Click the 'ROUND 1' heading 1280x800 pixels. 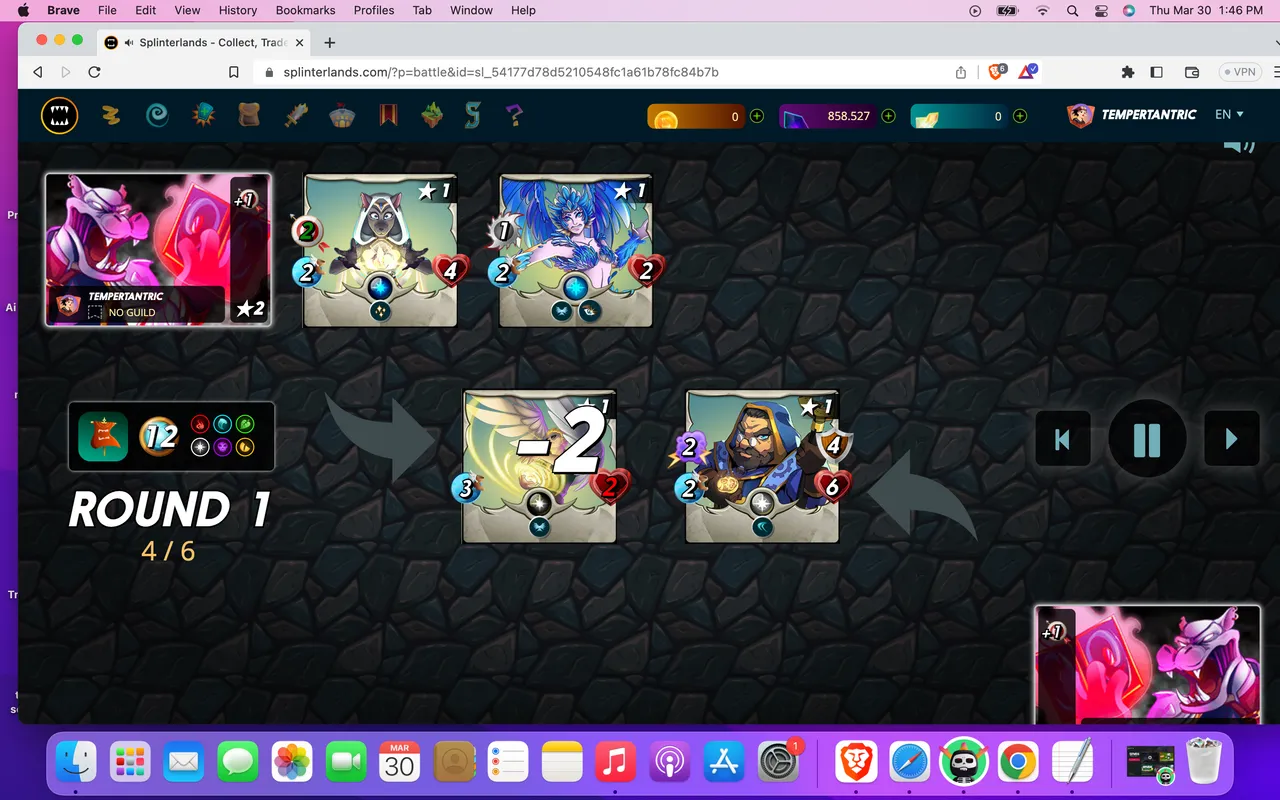(x=170, y=510)
